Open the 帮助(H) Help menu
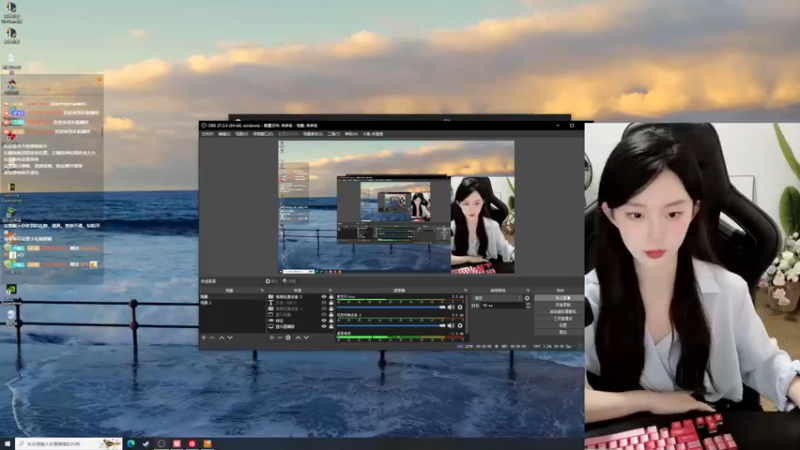Image resolution: width=800 pixels, height=450 pixels. (x=351, y=134)
